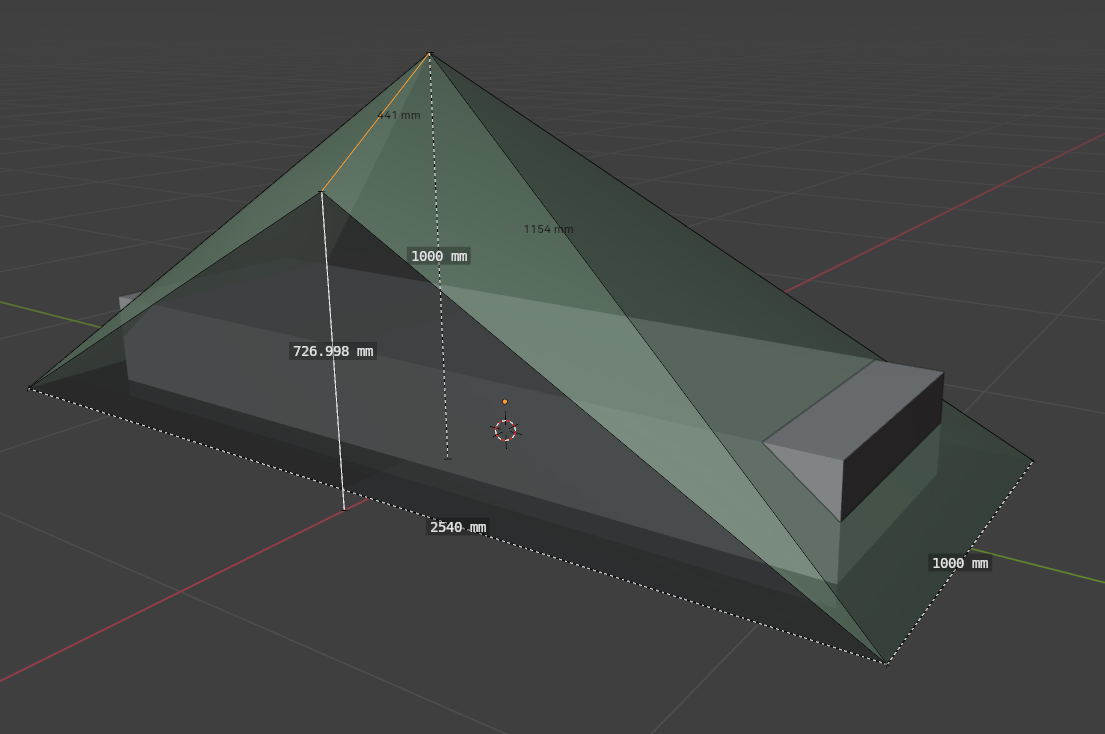The image size is (1105, 734).
Task: Select the bottom-right base corner of pyramid
Action: click(x=885, y=663)
